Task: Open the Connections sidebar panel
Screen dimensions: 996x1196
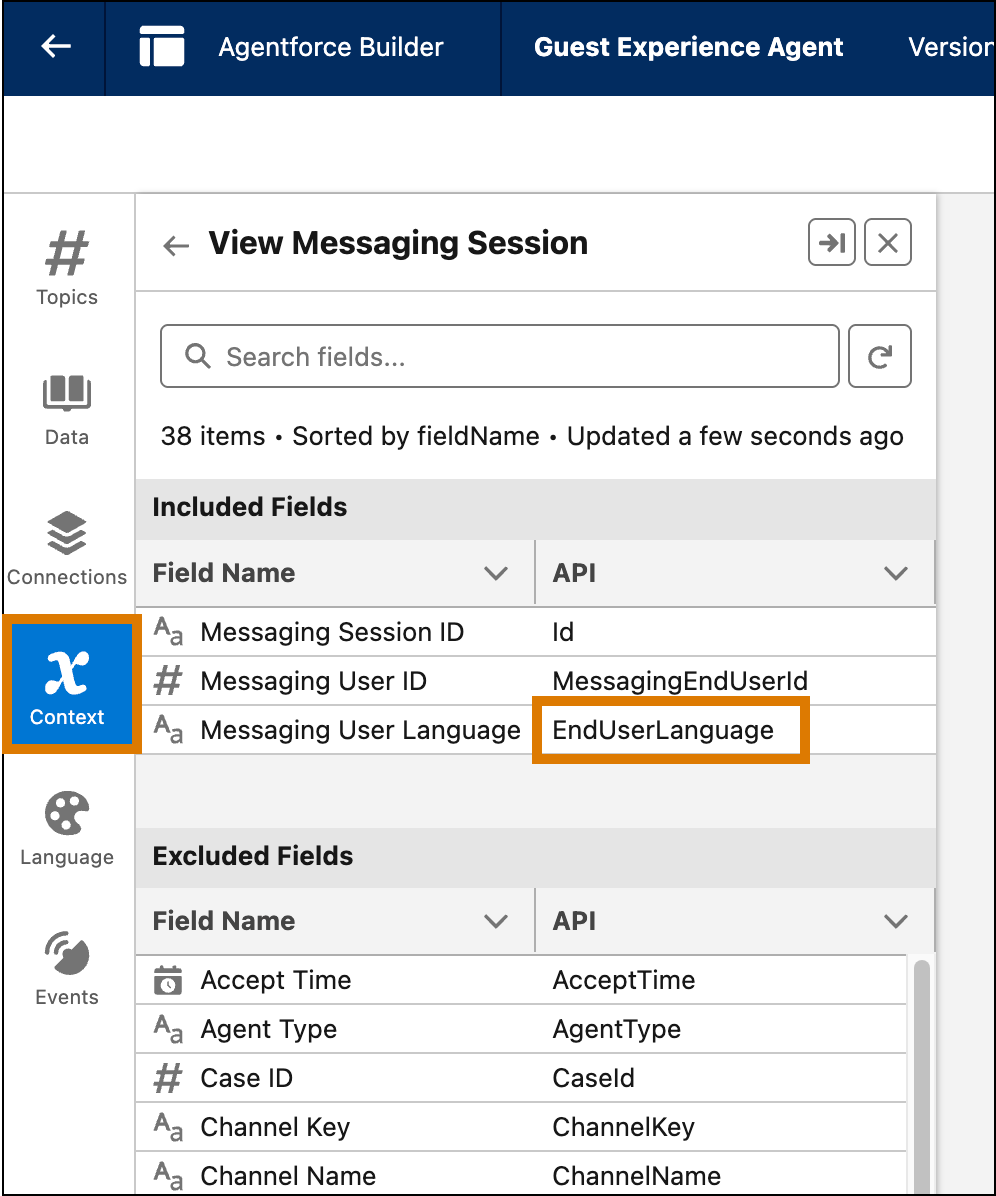Action: (x=67, y=549)
